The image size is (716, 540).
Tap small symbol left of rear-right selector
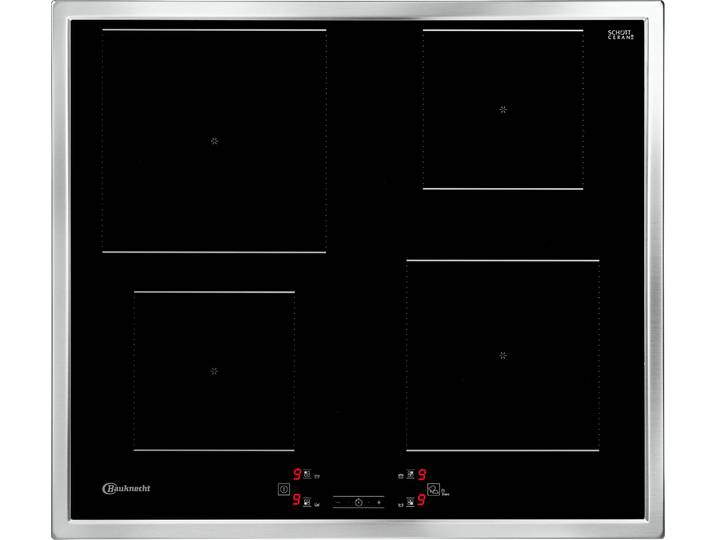[401, 477]
